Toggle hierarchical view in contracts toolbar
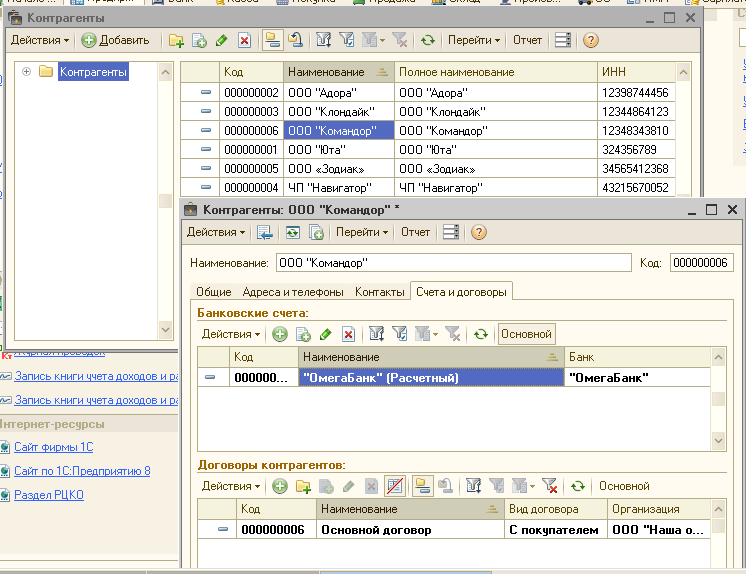Screen dimensions: 746x574 tap(422, 486)
